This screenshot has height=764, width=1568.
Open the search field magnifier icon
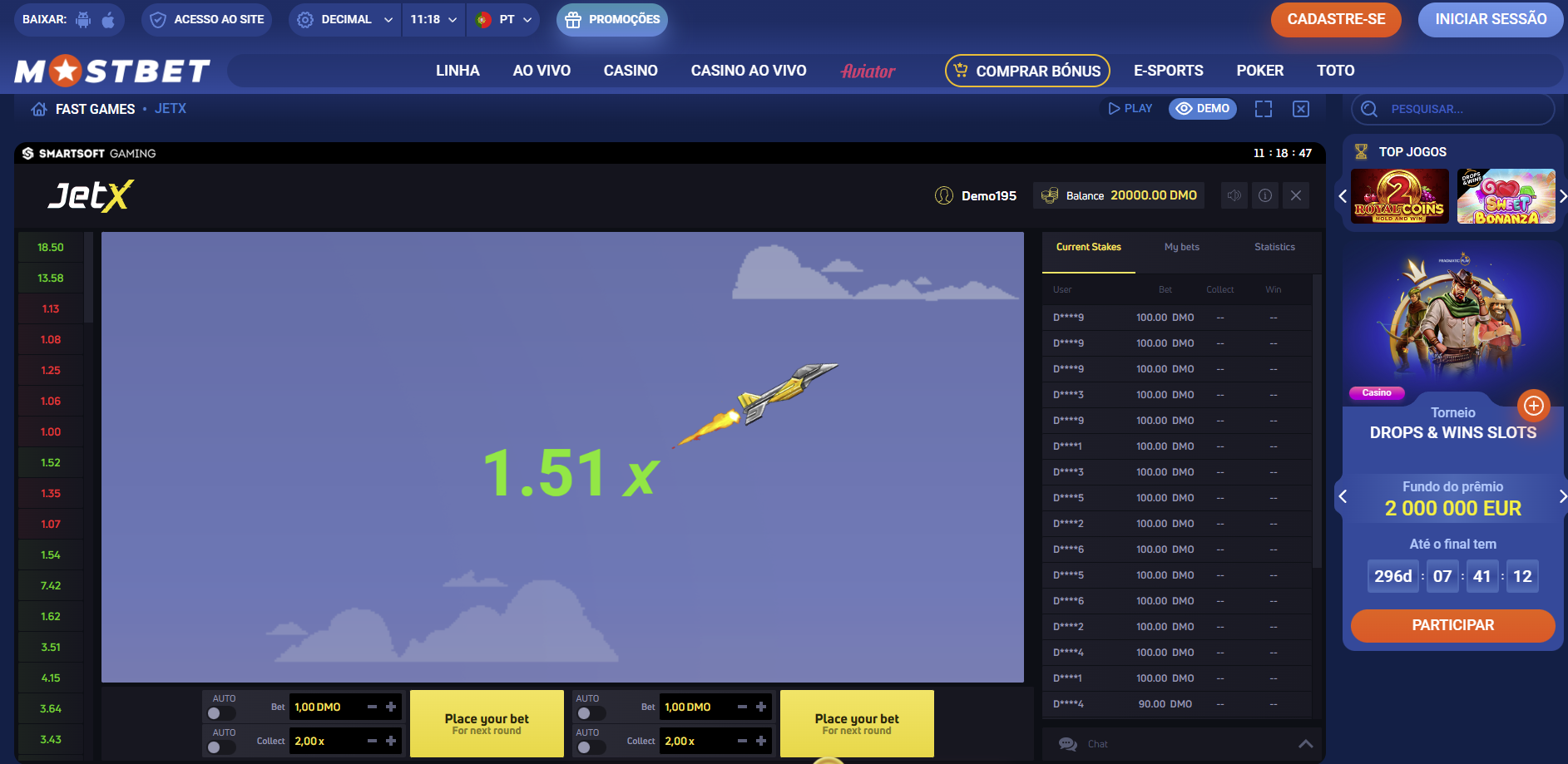pos(1369,109)
